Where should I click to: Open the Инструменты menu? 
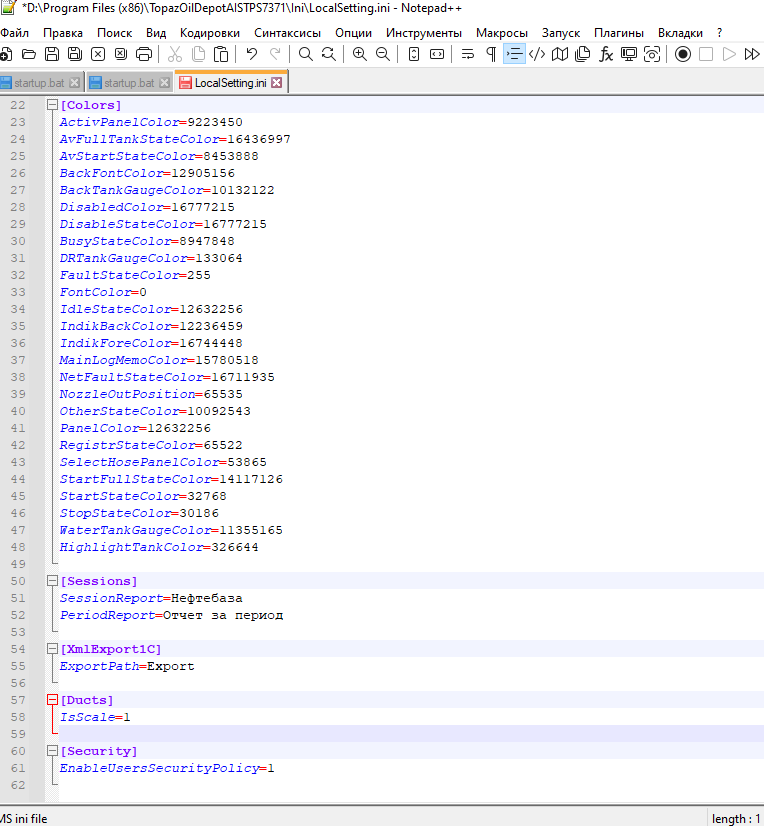click(424, 33)
